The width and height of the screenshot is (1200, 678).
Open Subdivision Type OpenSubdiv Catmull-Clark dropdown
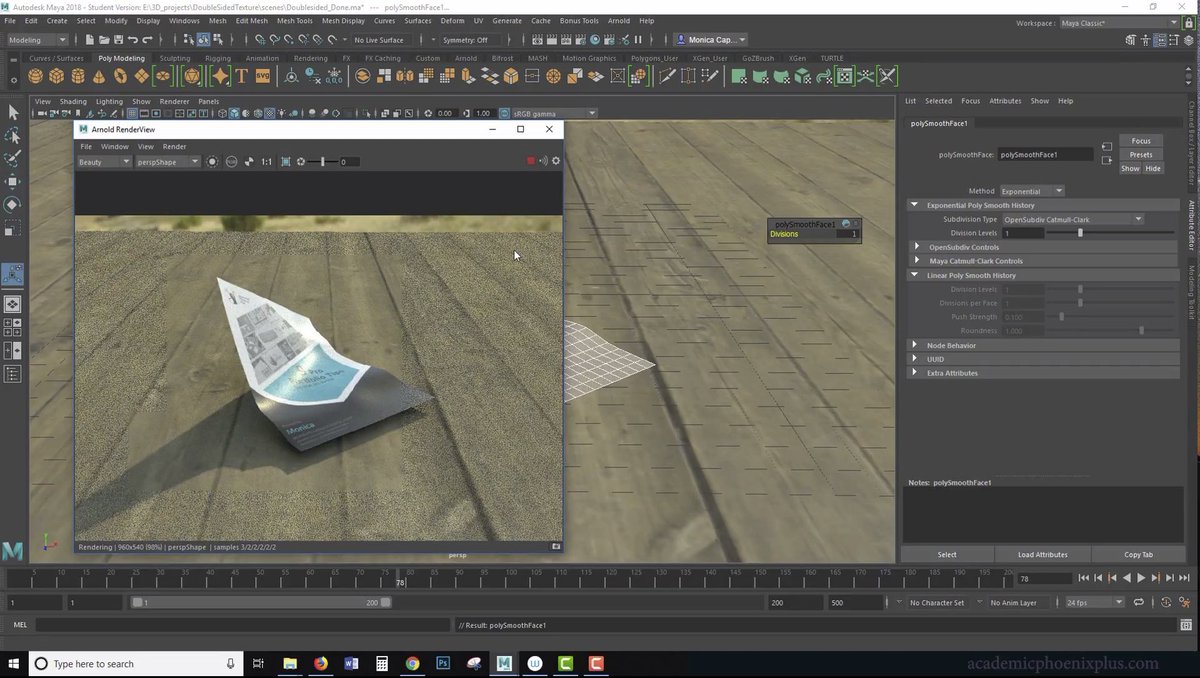1072,219
